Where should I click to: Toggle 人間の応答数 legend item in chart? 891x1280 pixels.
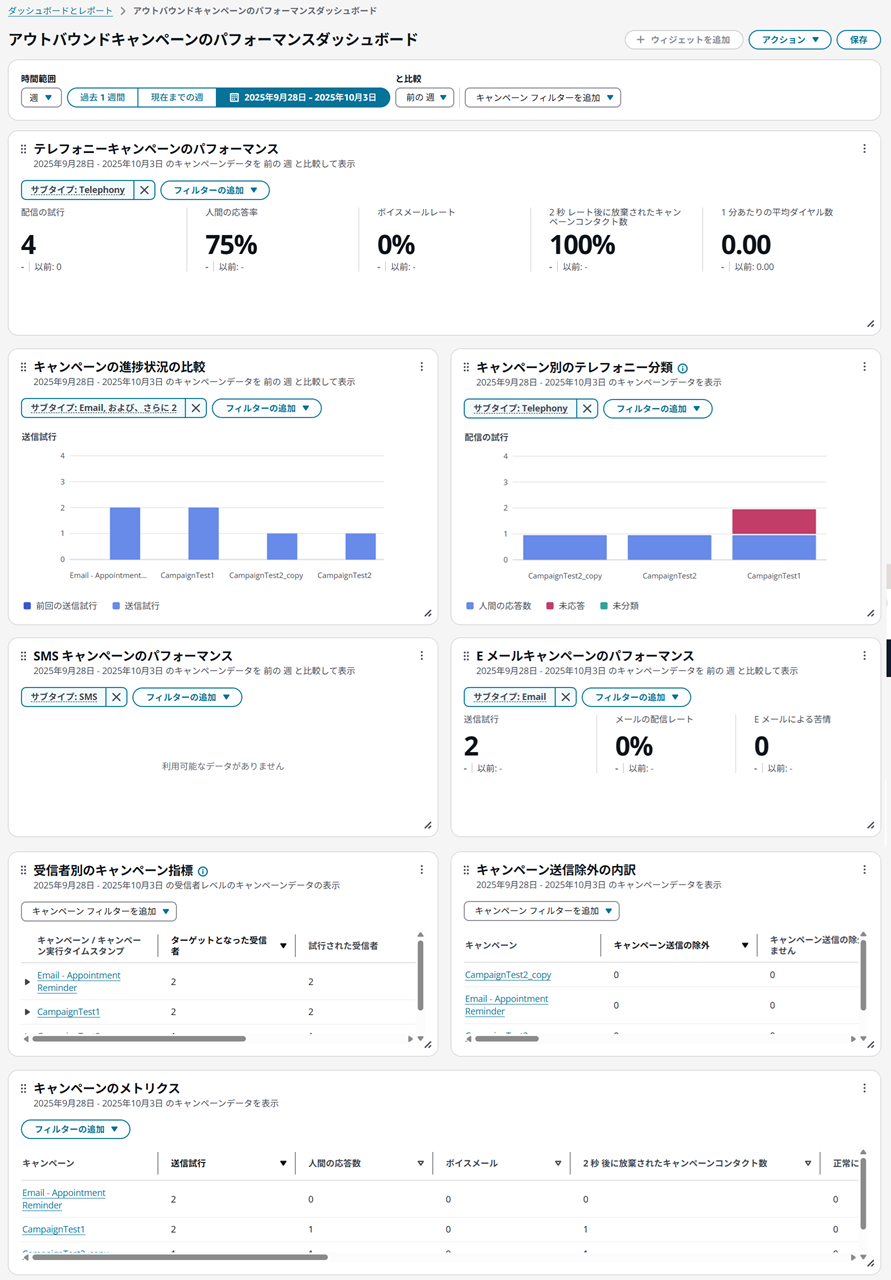point(502,606)
